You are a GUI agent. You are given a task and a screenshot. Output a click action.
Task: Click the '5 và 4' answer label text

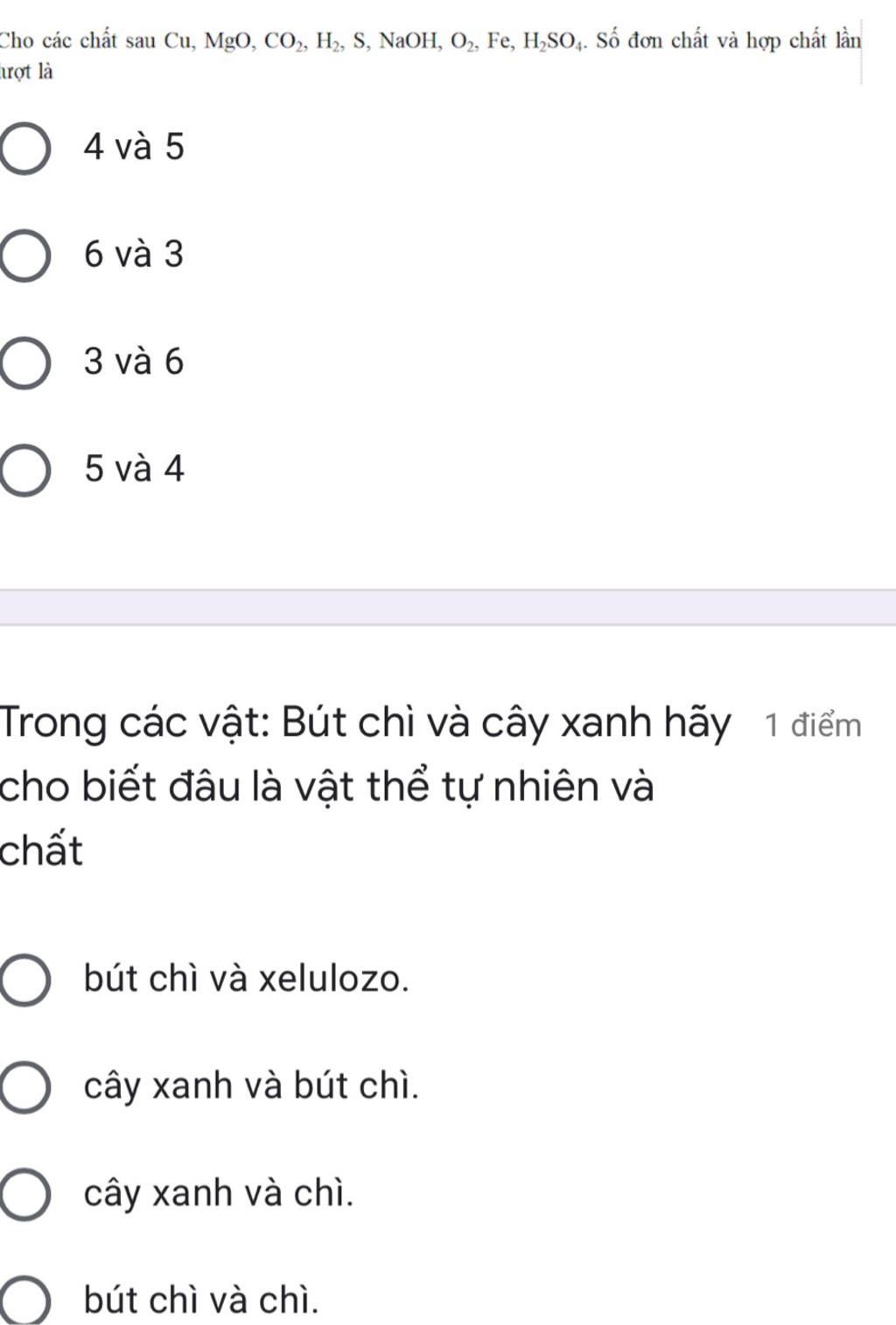(134, 470)
